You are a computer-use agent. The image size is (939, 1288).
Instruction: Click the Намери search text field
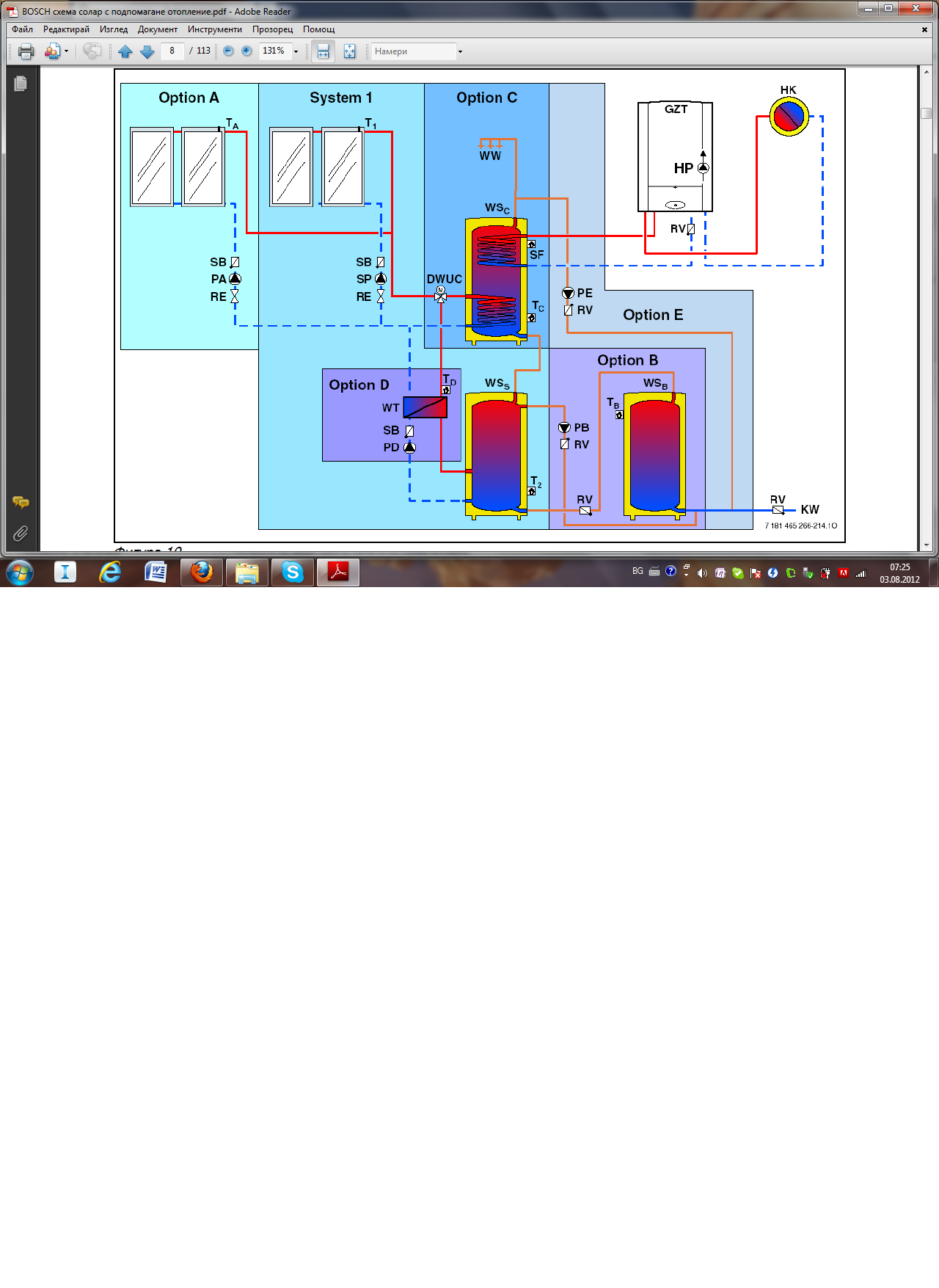[413, 51]
